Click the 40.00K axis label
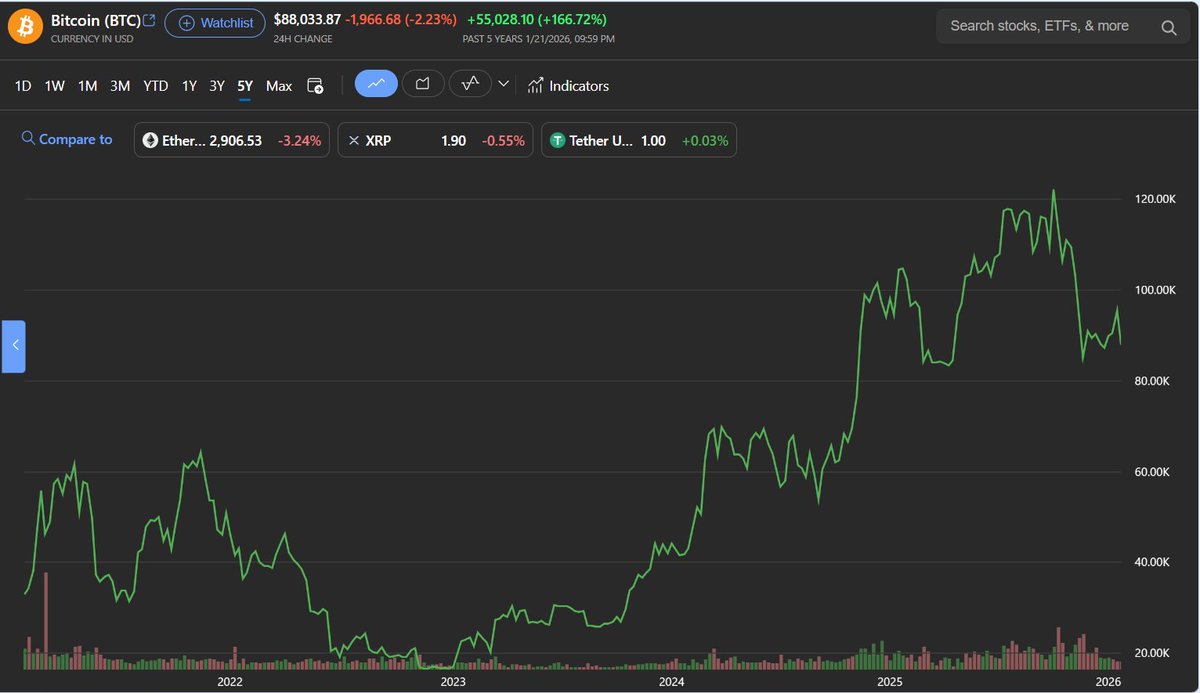This screenshot has width=1200, height=693. pyautogui.click(x=1154, y=562)
